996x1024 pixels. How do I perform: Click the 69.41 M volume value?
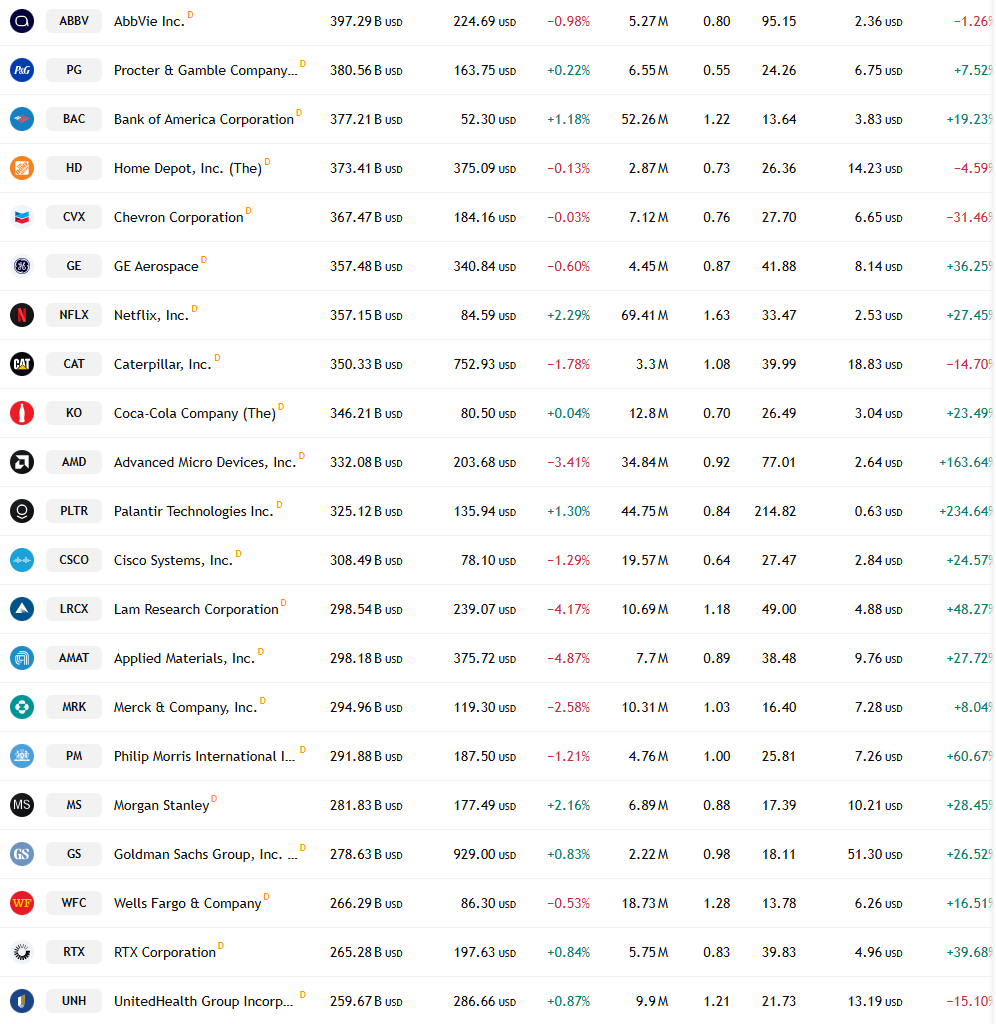tap(645, 315)
